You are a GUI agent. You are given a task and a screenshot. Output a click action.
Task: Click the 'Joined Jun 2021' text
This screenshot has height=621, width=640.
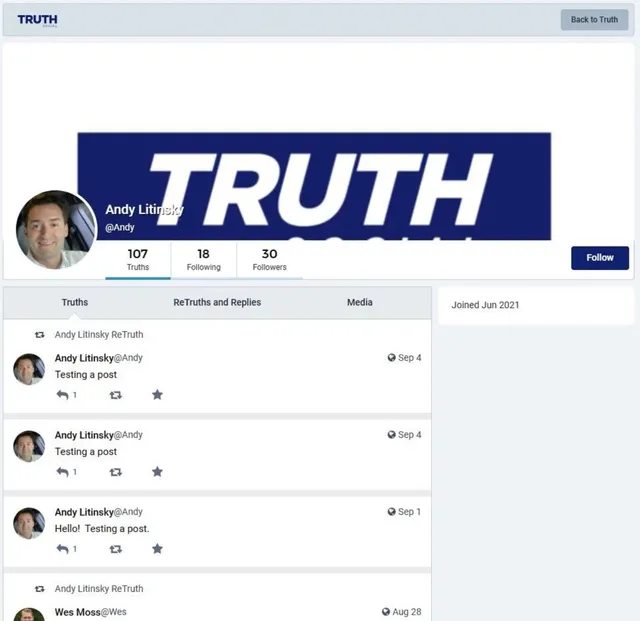[x=485, y=305]
